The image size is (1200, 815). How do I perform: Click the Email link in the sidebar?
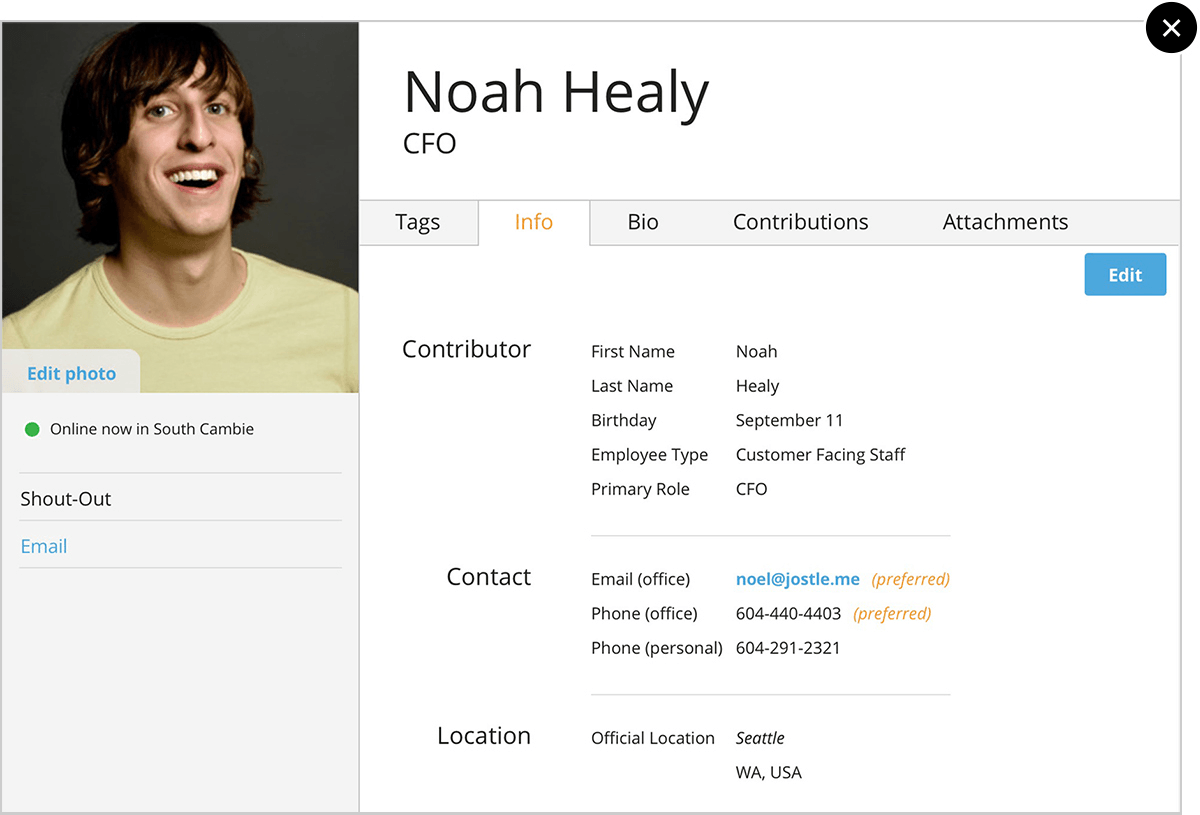(44, 546)
